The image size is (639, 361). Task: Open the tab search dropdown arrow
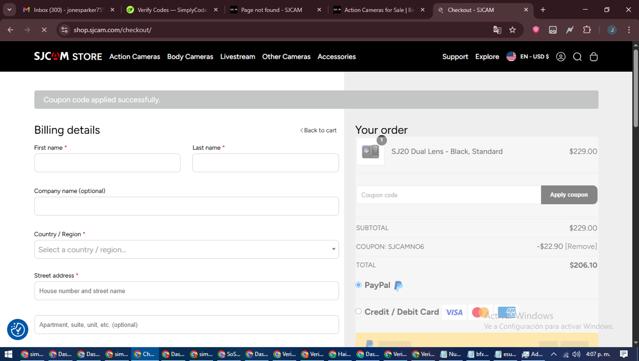[x=9, y=10]
